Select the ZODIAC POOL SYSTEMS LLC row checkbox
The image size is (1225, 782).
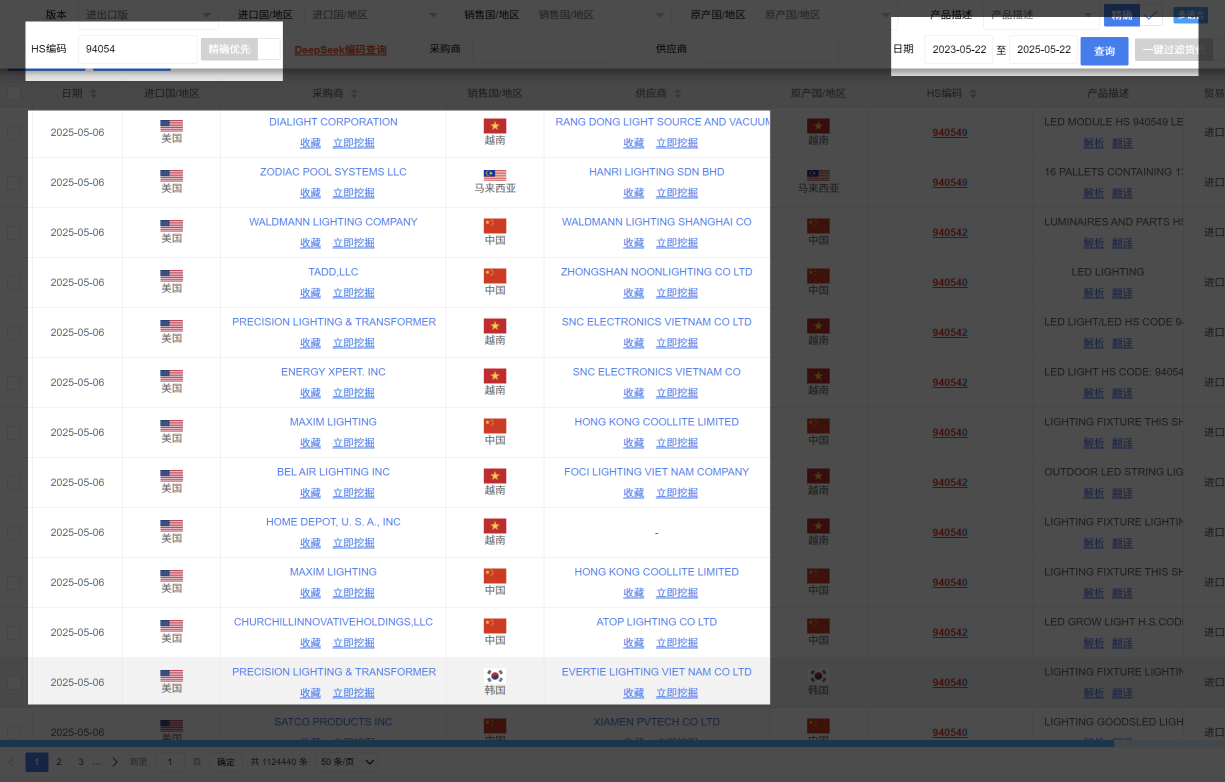click(x=14, y=182)
